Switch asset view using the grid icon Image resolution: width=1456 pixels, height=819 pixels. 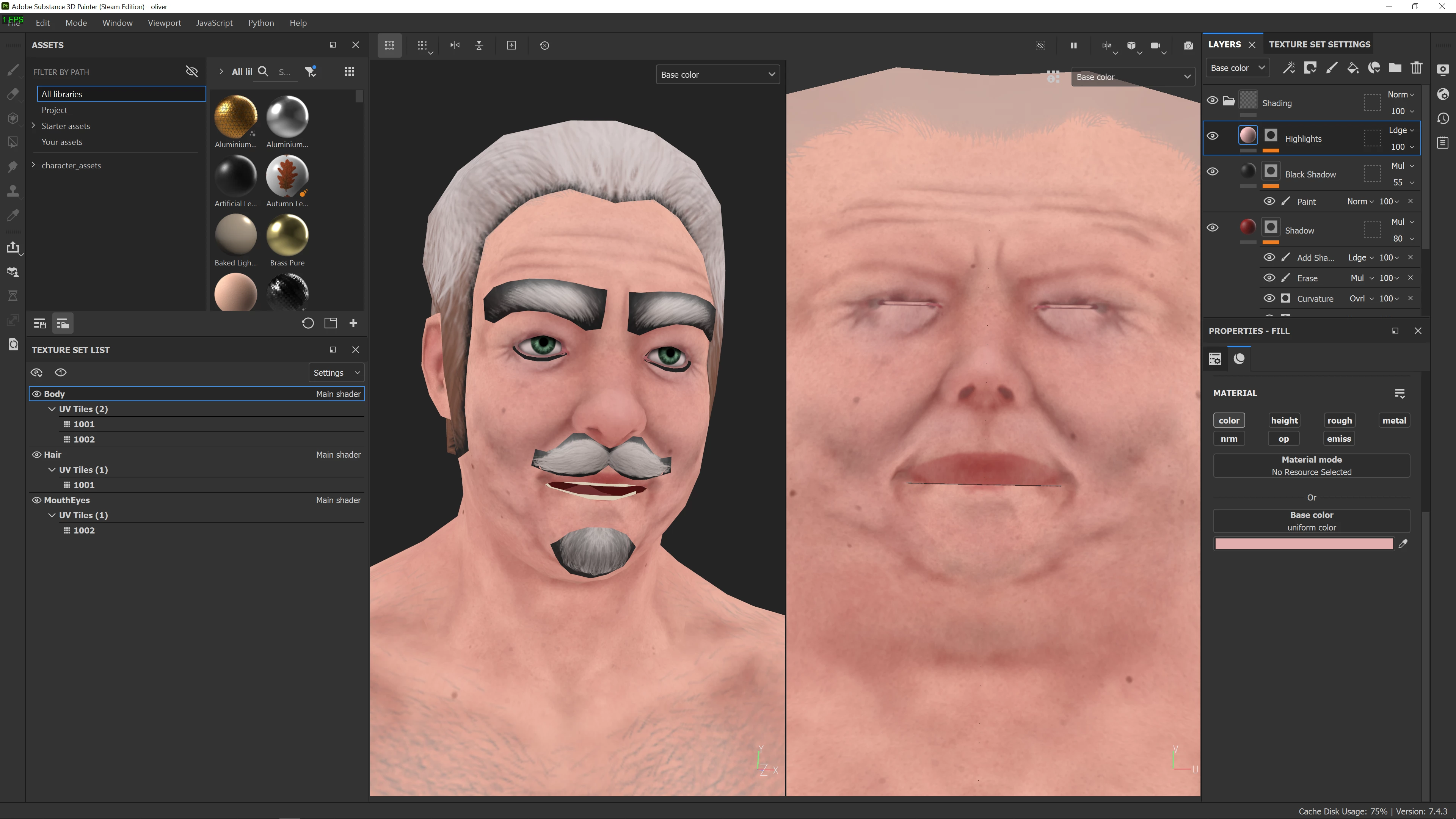coord(349,71)
